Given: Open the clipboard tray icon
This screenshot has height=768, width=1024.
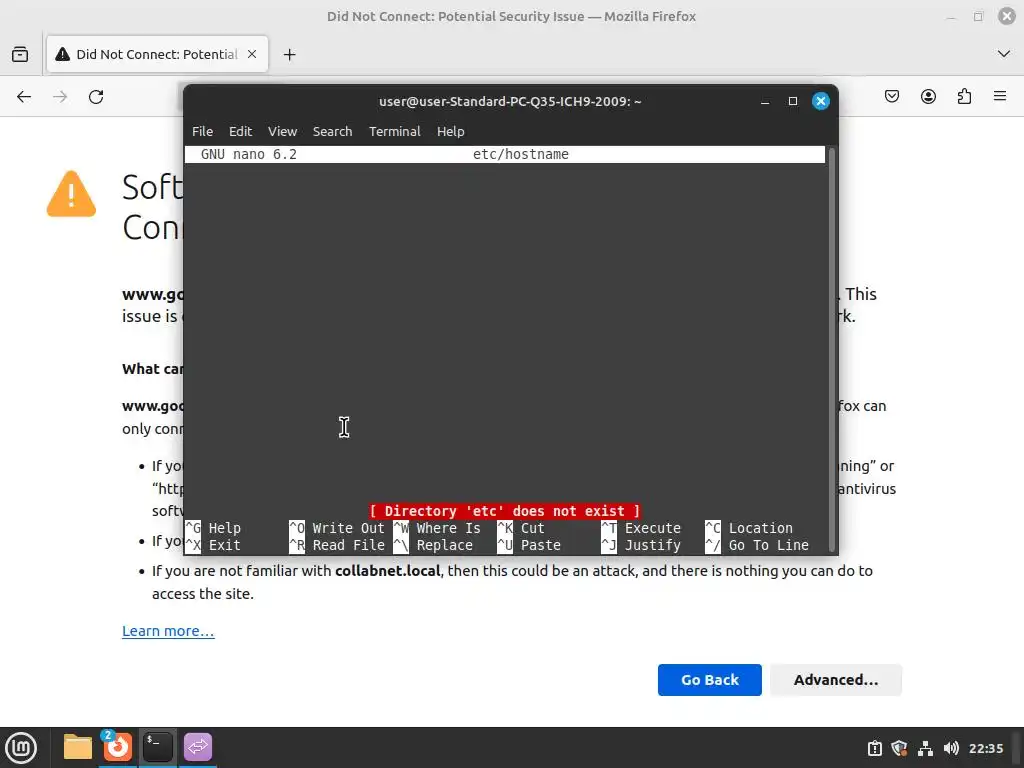Looking at the screenshot, I should (x=874, y=748).
